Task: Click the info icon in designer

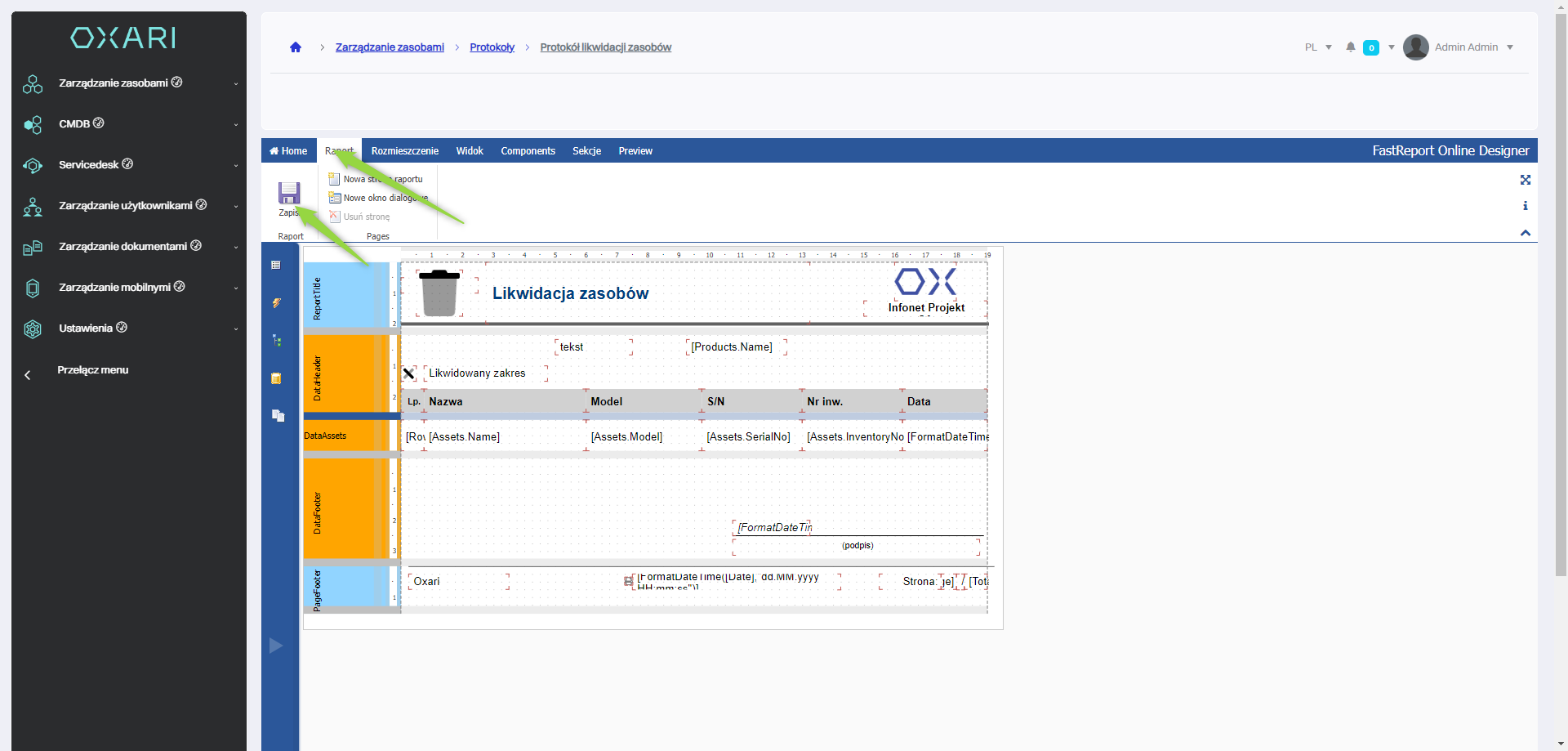Action: (1525, 206)
